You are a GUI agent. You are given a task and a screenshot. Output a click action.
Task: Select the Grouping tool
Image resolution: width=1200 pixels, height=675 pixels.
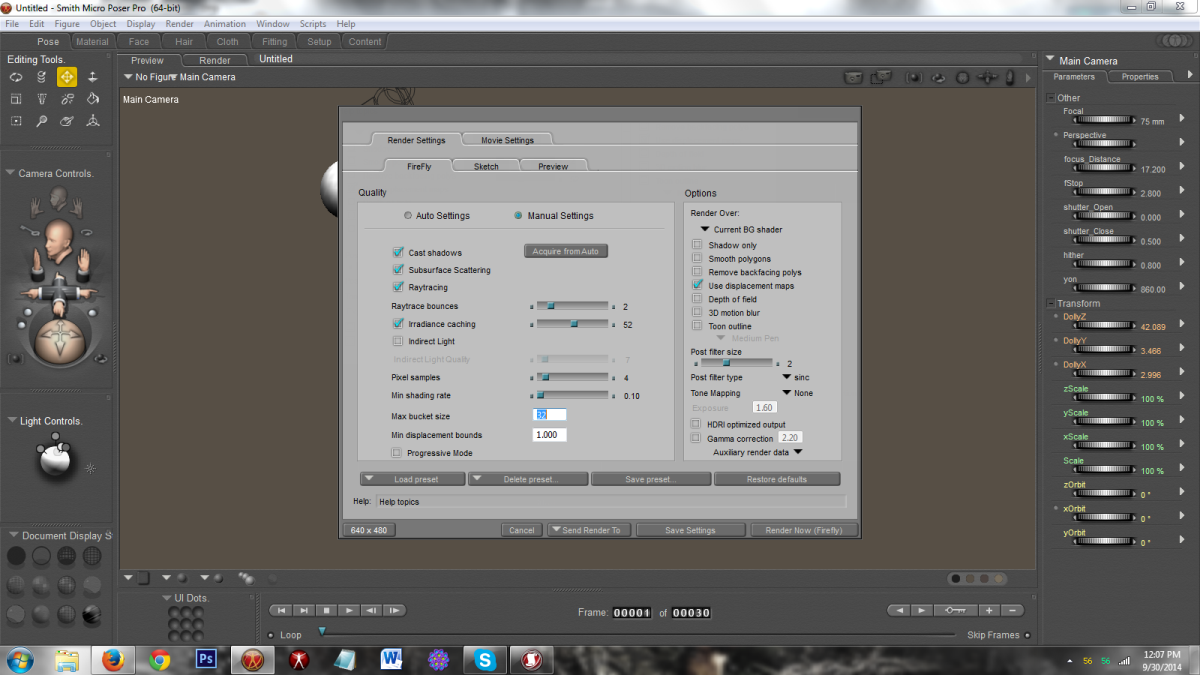pyautogui.click(x=16, y=121)
